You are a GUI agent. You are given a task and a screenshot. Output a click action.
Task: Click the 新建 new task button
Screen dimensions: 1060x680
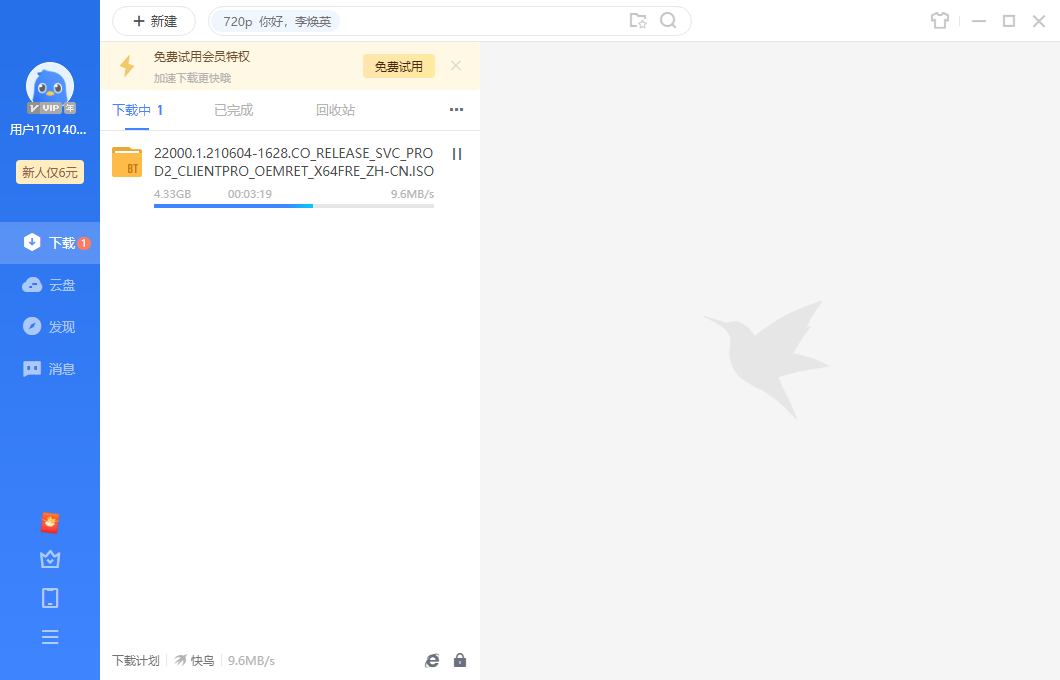pyautogui.click(x=154, y=21)
